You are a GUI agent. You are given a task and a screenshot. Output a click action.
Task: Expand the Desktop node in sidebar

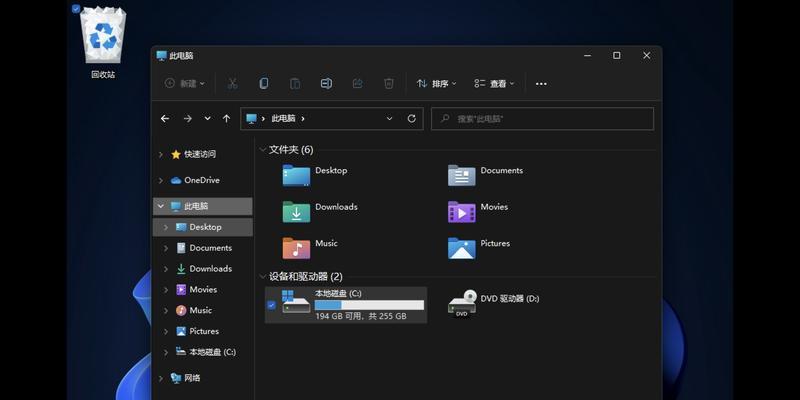[x=166, y=227]
